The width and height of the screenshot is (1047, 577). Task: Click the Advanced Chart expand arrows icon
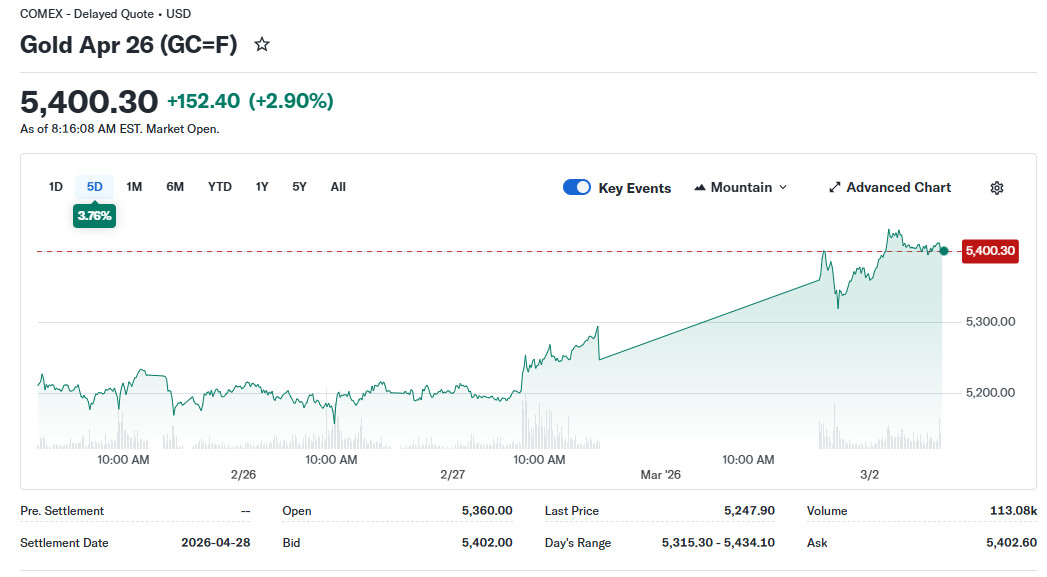pyautogui.click(x=835, y=188)
